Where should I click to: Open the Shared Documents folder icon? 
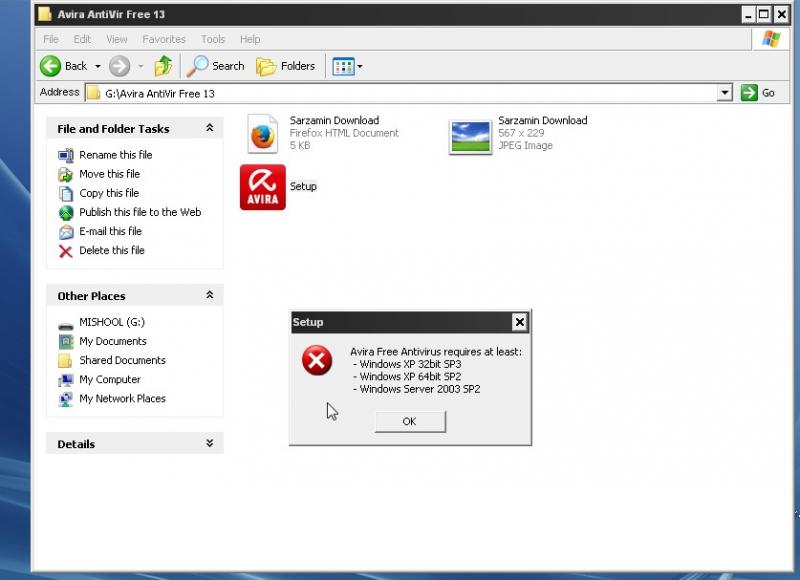tap(65, 361)
